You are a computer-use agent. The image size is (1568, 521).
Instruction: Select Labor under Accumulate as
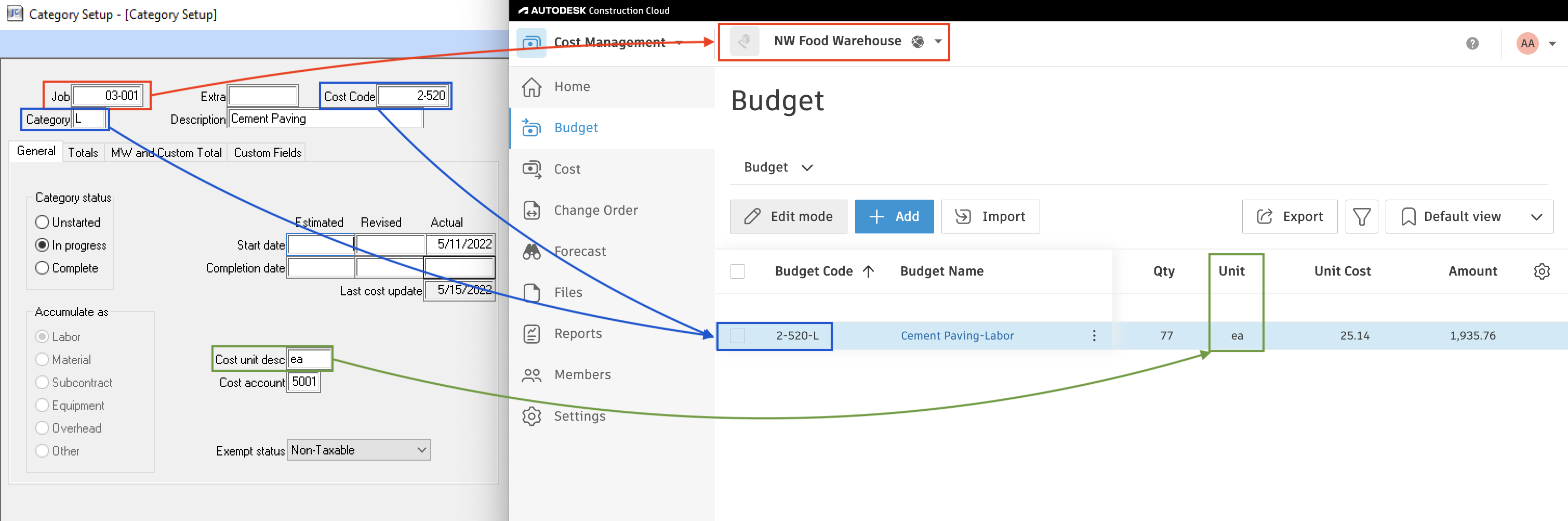click(42, 336)
